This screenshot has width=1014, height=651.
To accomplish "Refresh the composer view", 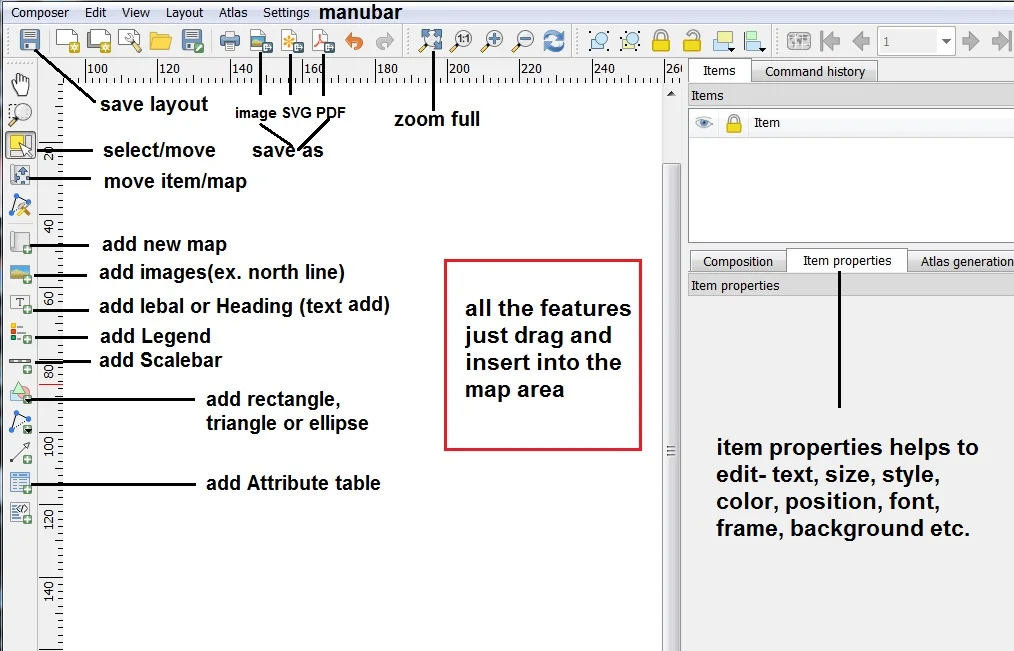I will coord(554,41).
